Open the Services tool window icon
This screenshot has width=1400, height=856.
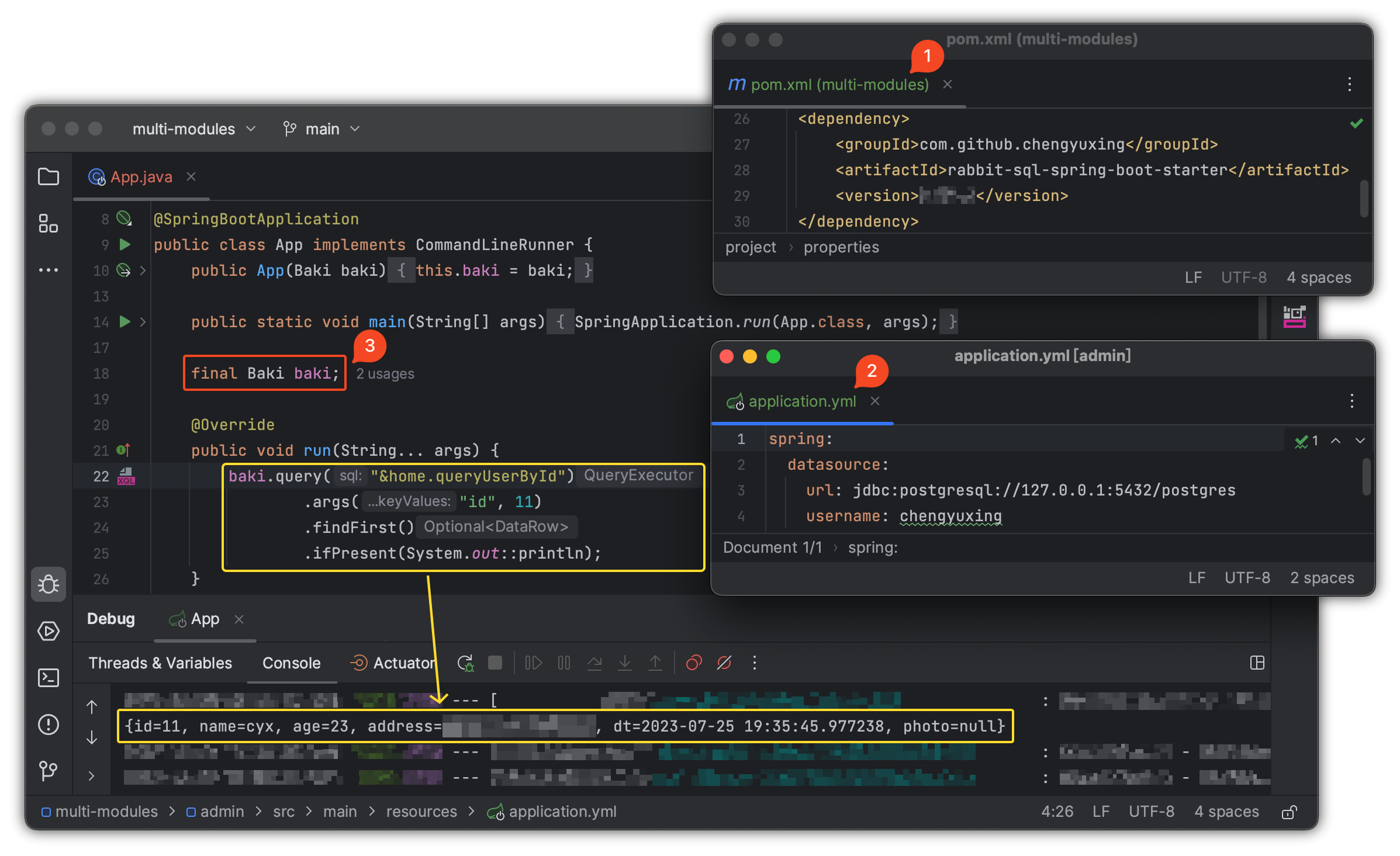click(x=49, y=631)
